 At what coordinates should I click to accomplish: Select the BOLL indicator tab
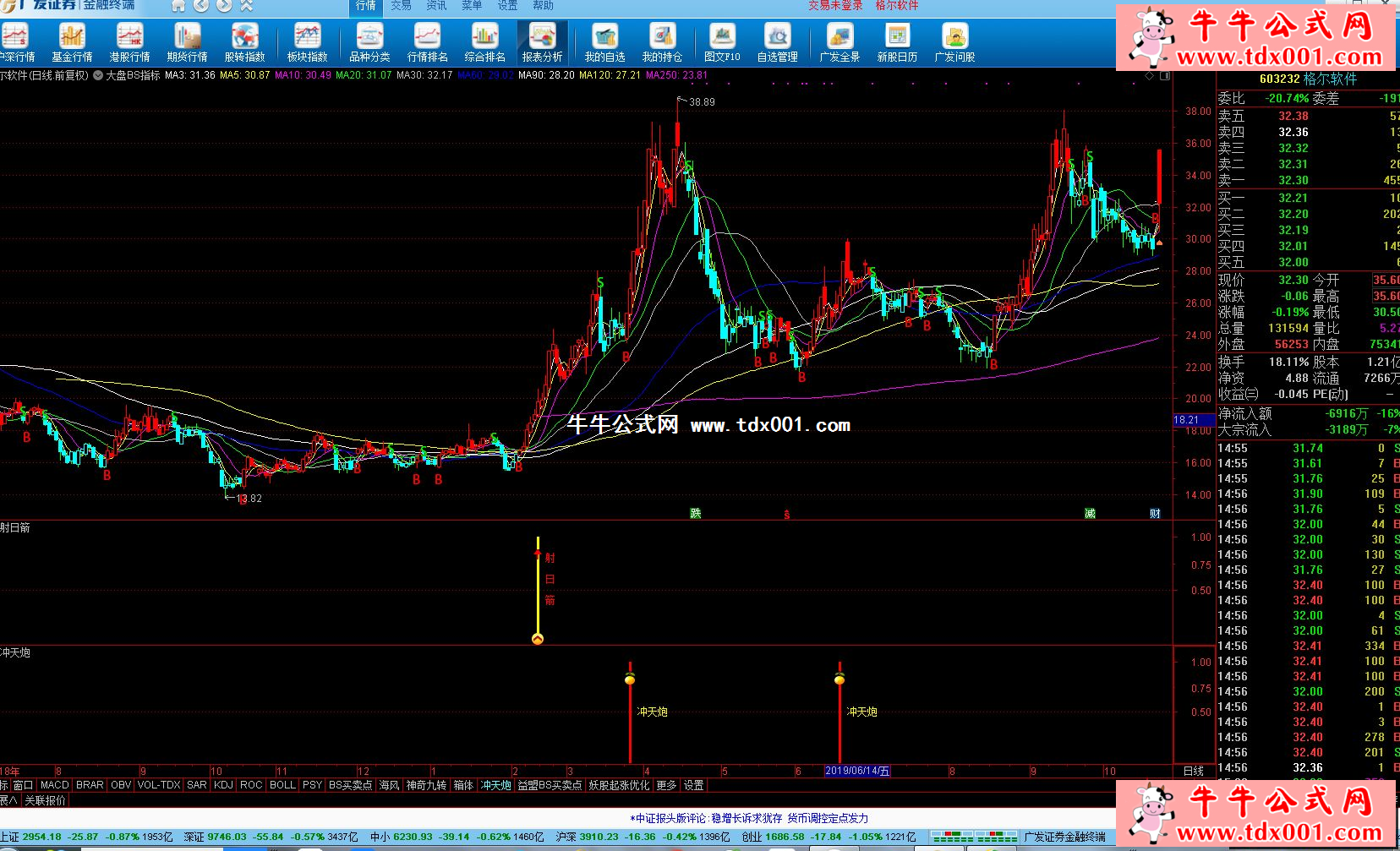[x=282, y=785]
